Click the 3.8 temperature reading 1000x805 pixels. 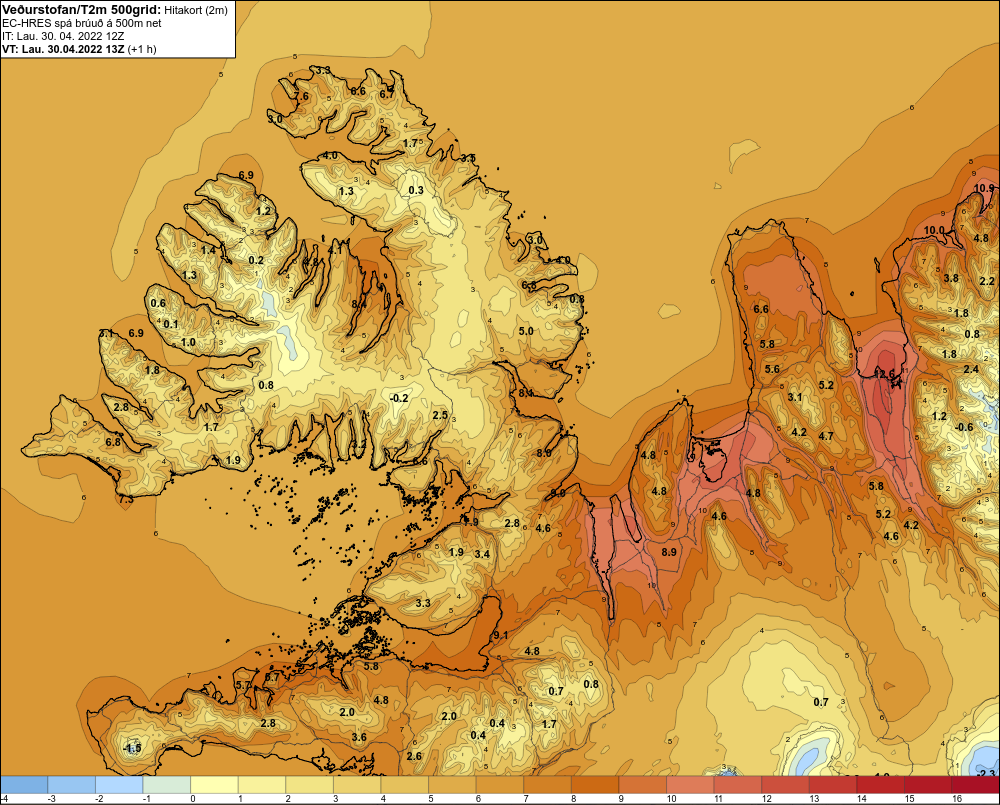[x=951, y=278]
